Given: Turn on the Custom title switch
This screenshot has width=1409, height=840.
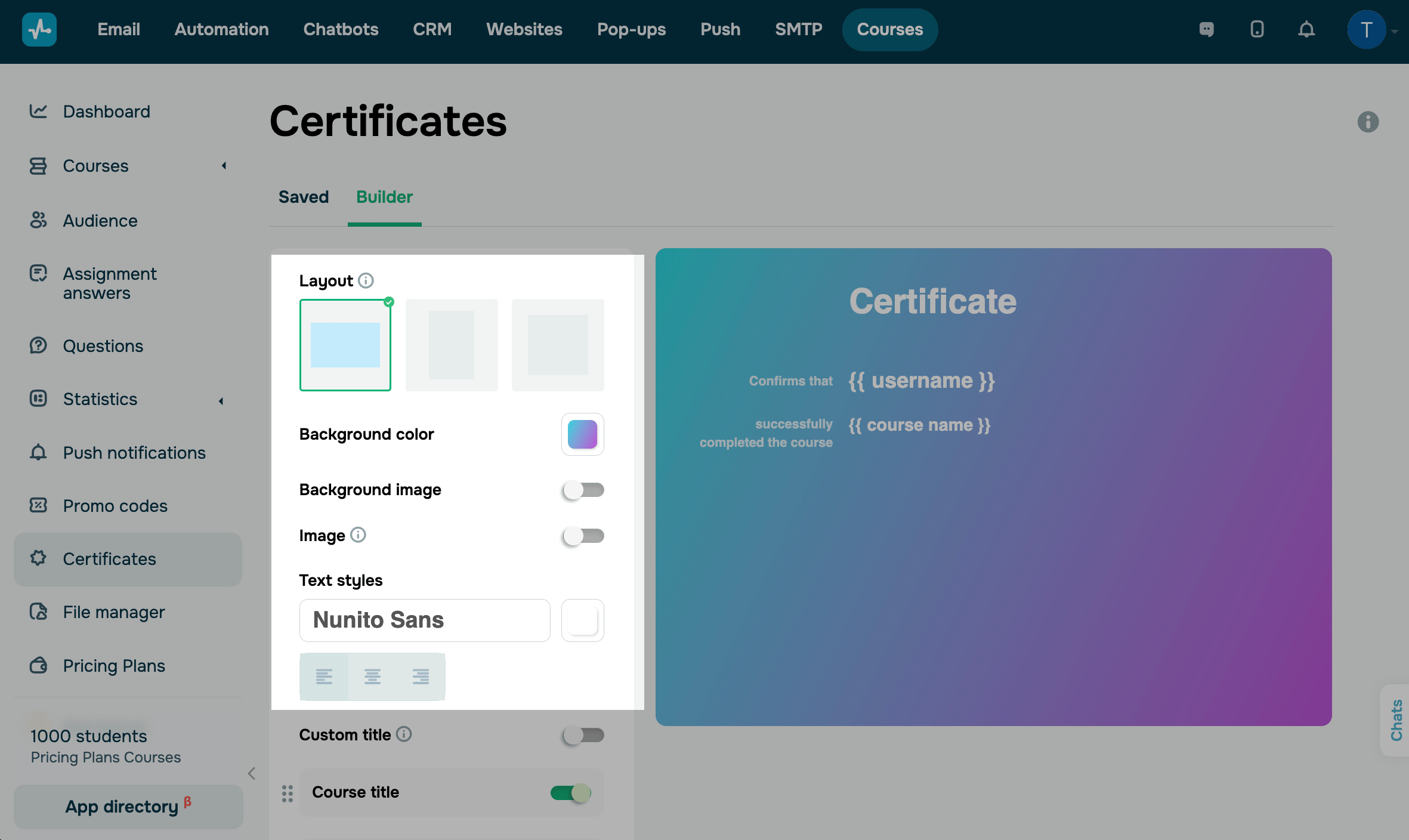Looking at the screenshot, I should tap(583, 735).
